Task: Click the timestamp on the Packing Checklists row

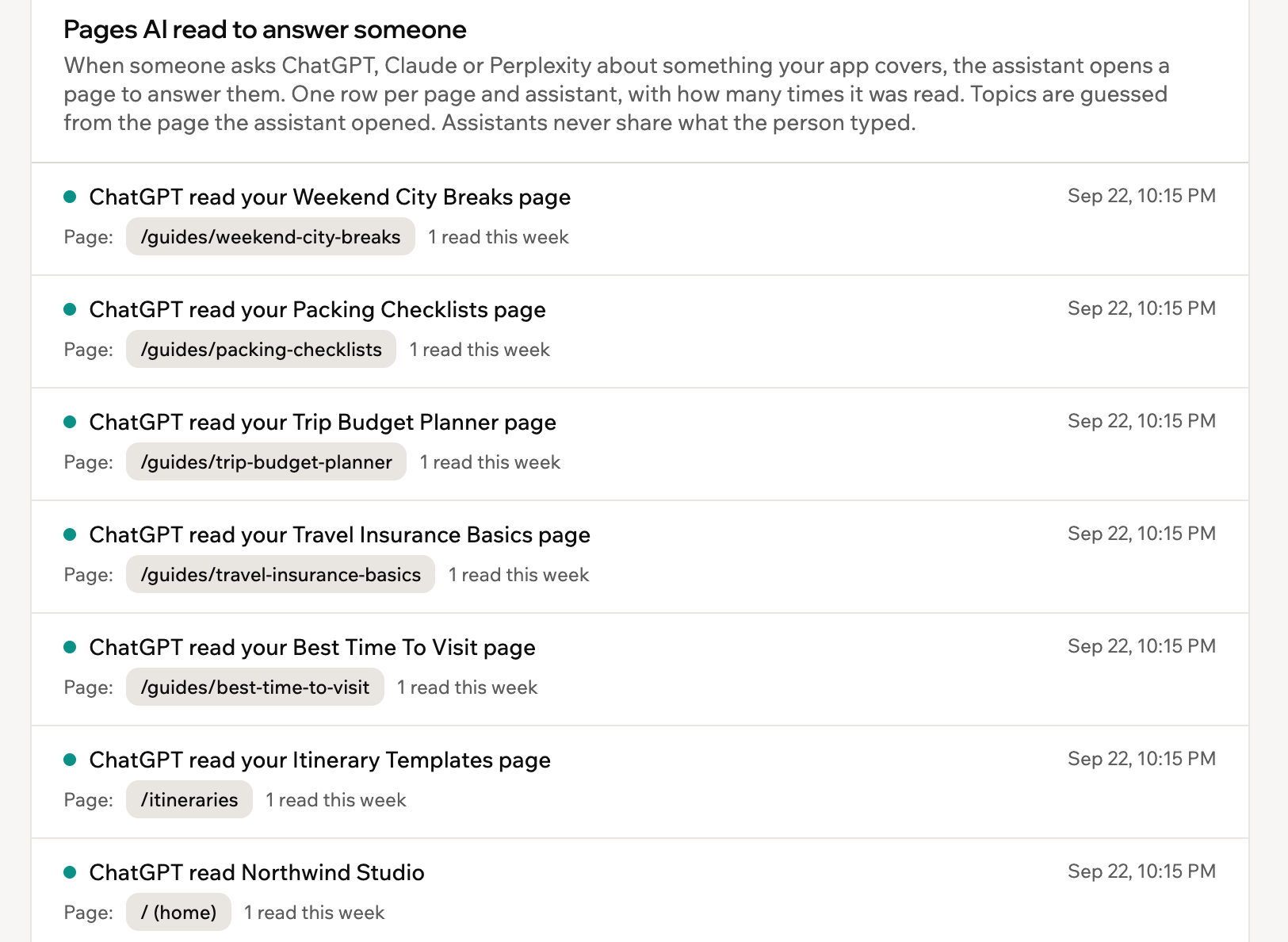Action: (x=1141, y=308)
